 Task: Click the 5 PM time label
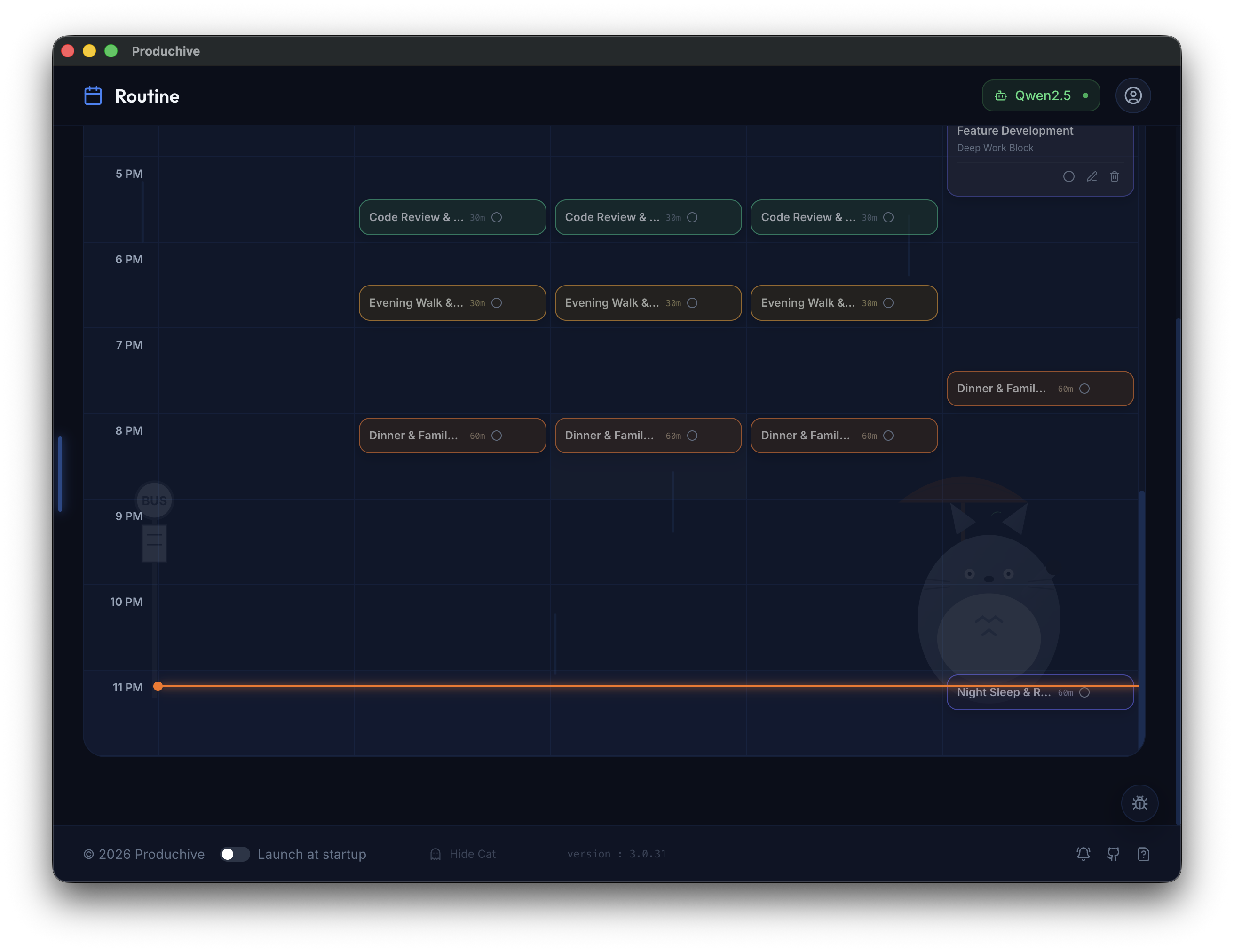coord(129,174)
